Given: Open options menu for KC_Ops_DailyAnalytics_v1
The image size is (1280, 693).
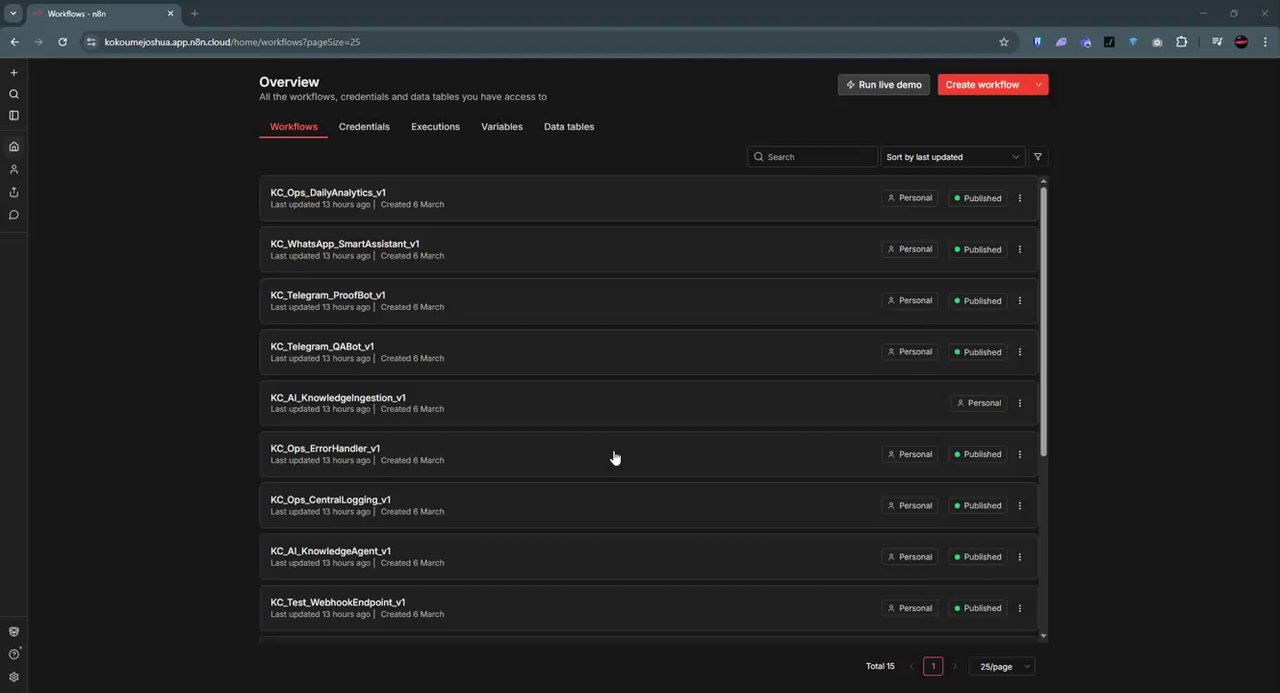Looking at the screenshot, I should (x=1020, y=198).
